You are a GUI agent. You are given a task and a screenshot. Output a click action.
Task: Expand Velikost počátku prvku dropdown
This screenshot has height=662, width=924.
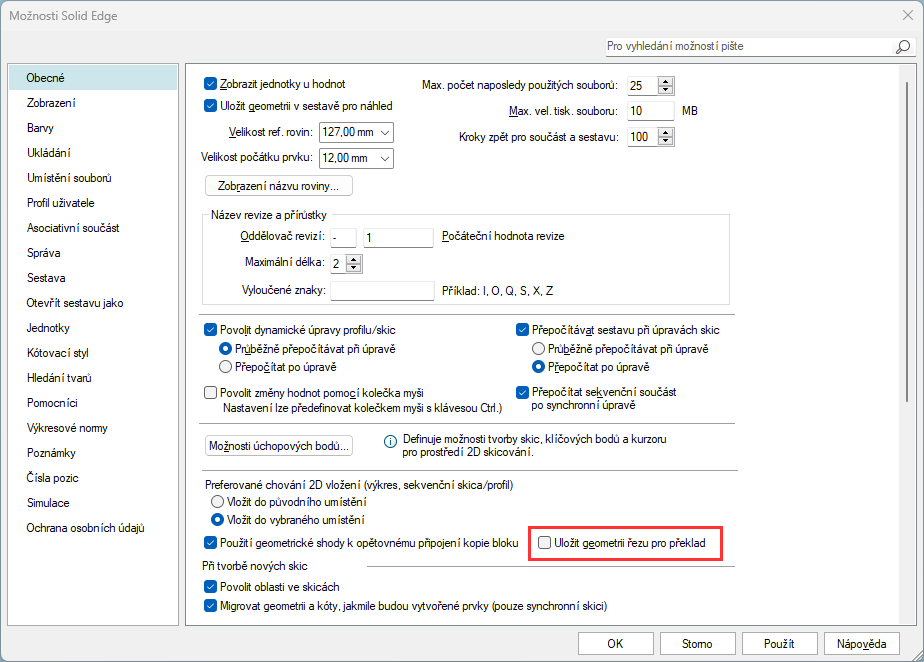[x=385, y=158]
